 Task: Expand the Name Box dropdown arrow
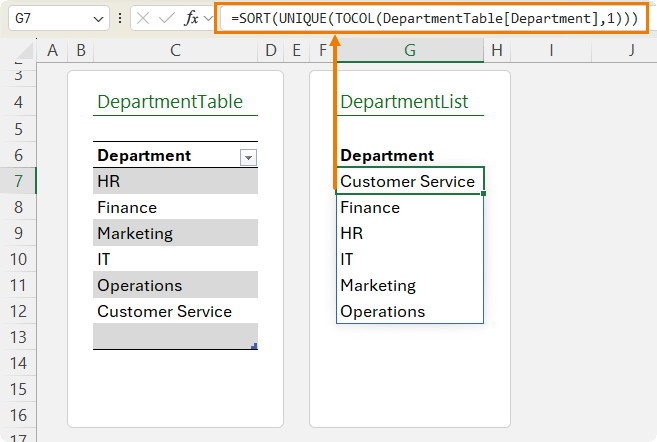98,19
